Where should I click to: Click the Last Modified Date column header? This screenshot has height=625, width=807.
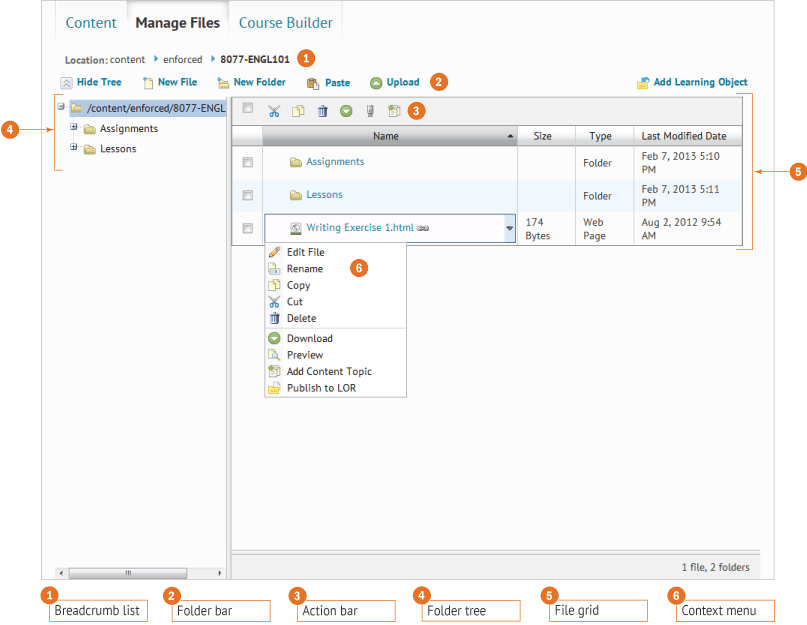click(688, 136)
